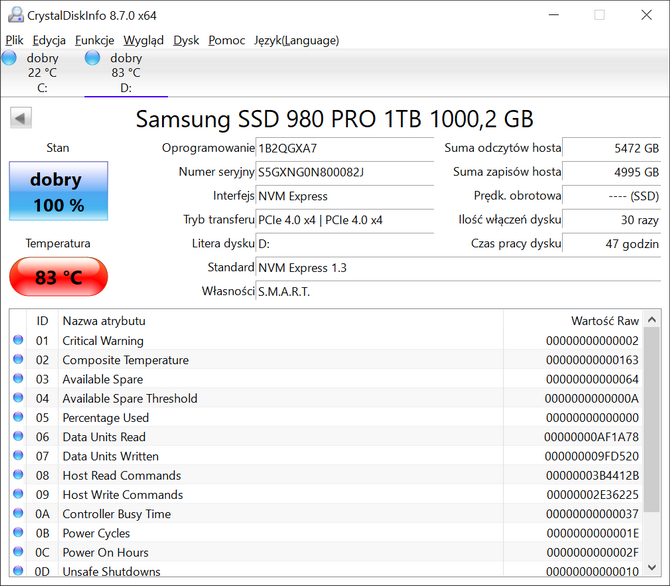Select the Critical Warning attribute name
The width and height of the screenshot is (670, 586).
click(x=103, y=341)
